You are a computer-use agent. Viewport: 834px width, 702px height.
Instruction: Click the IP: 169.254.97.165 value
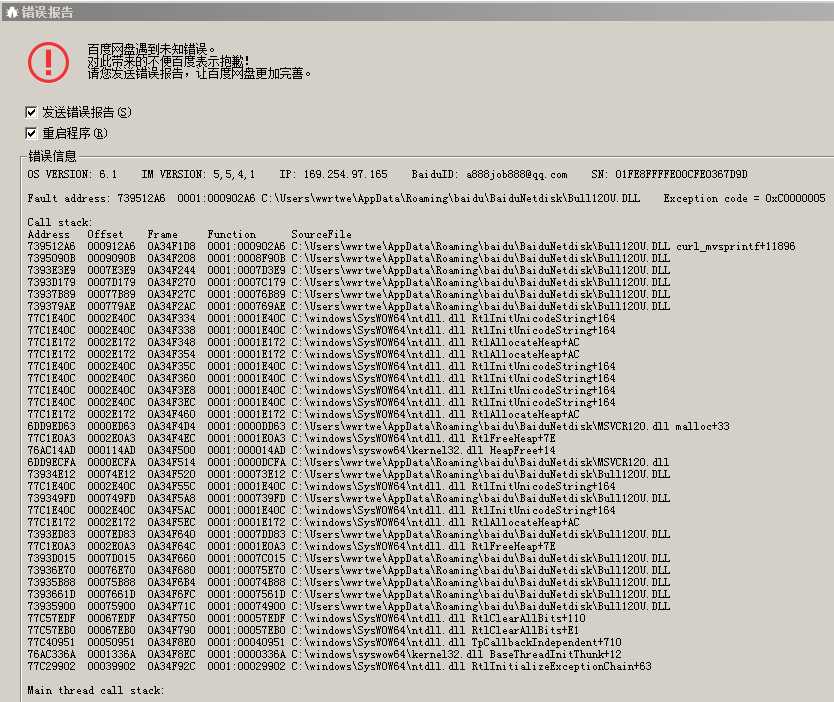click(x=333, y=174)
